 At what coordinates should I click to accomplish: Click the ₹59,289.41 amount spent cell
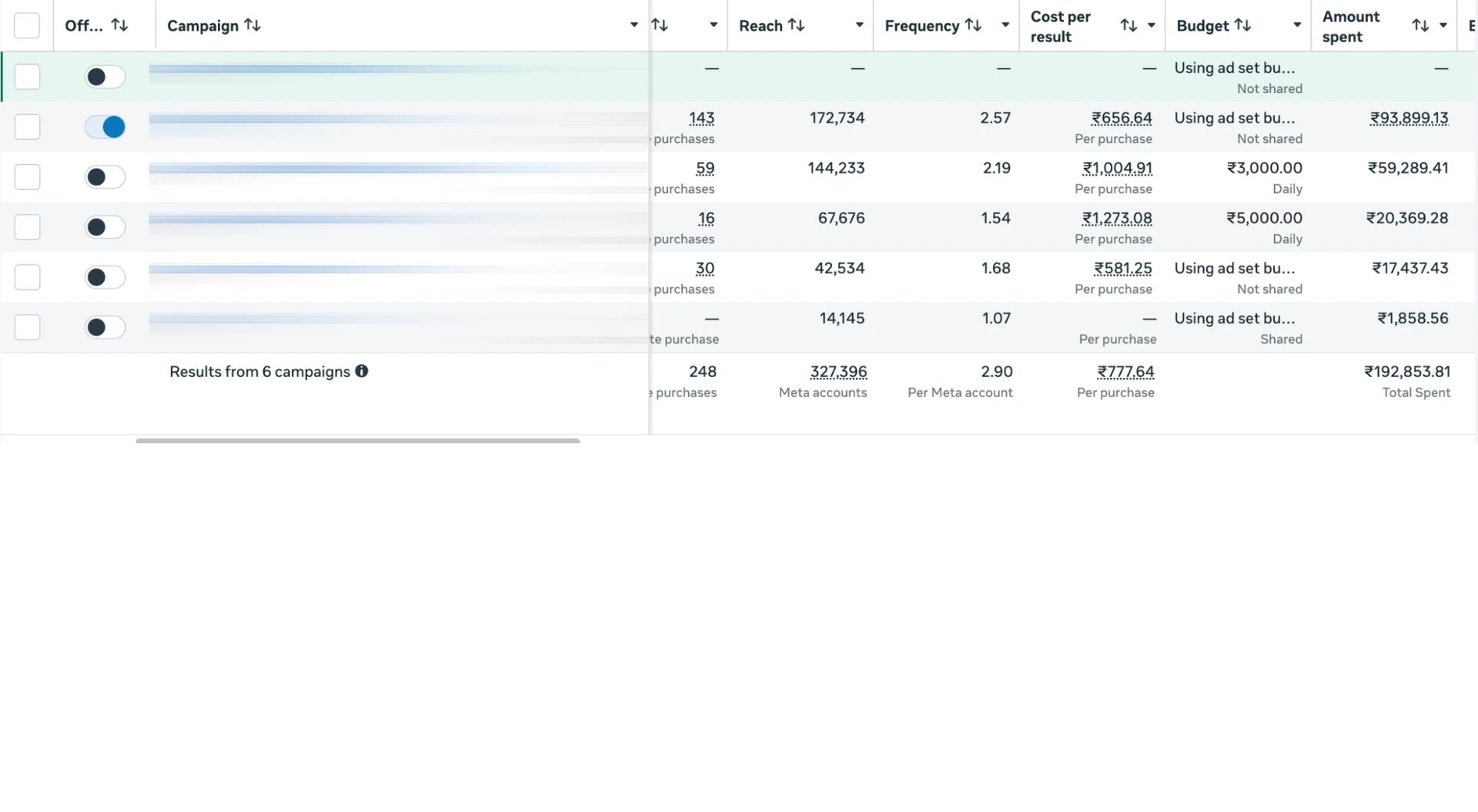(x=1408, y=168)
